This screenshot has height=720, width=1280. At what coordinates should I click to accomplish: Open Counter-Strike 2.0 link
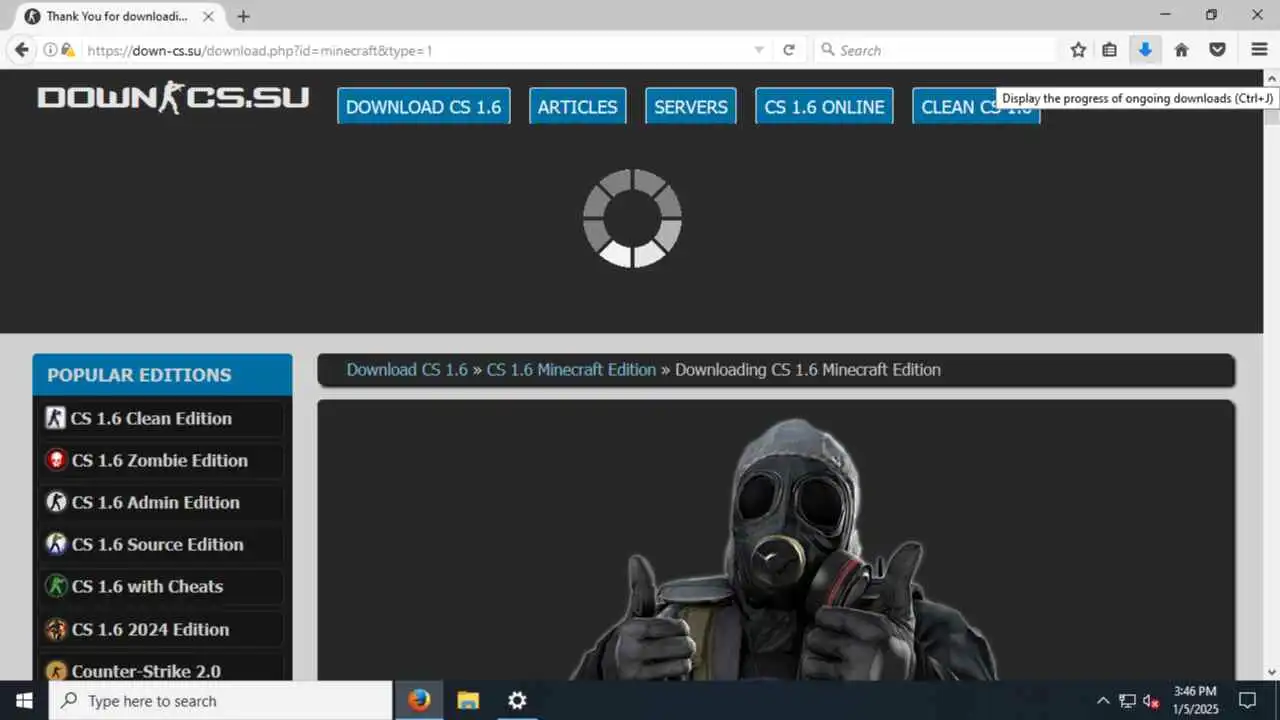point(146,671)
